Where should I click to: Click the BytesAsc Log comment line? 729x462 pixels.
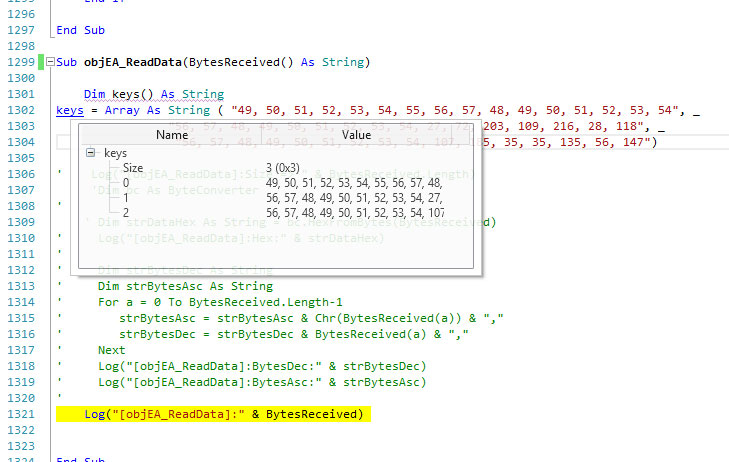[262, 382]
